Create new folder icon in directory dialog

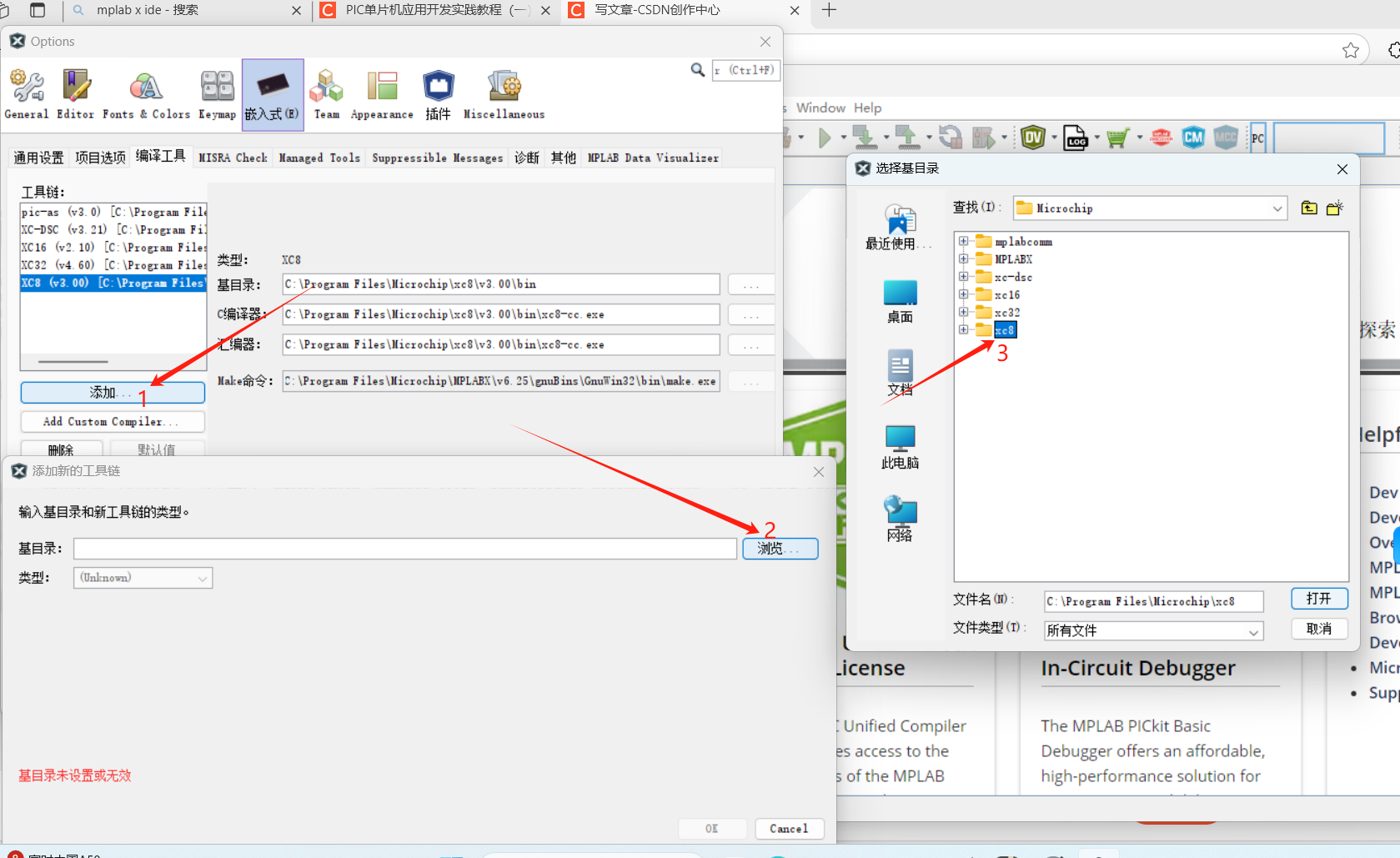[x=1335, y=208]
